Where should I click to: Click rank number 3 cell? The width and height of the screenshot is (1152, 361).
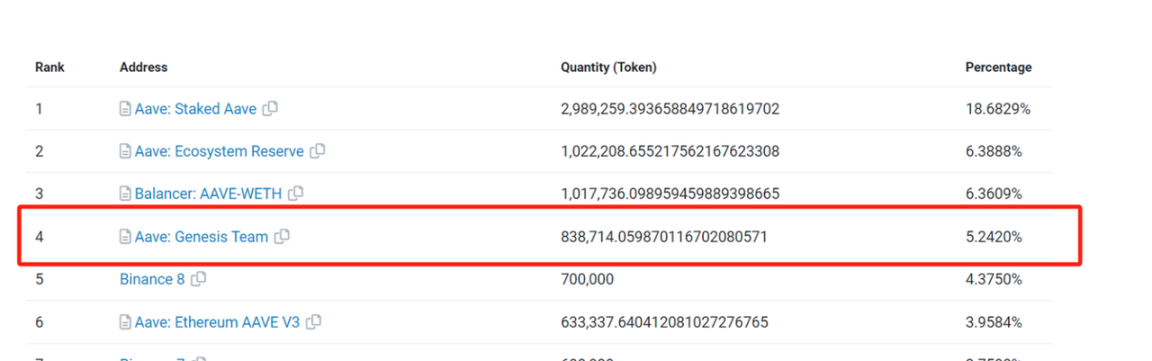[39, 194]
